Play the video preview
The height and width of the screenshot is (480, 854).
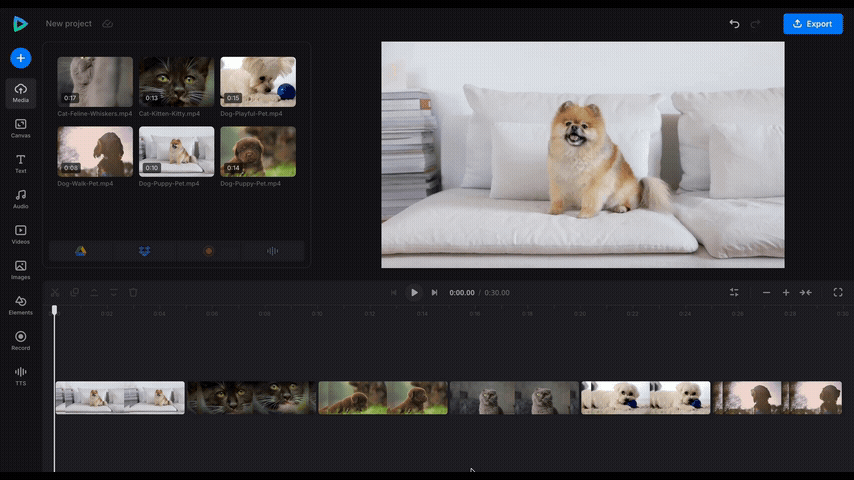[x=414, y=293]
